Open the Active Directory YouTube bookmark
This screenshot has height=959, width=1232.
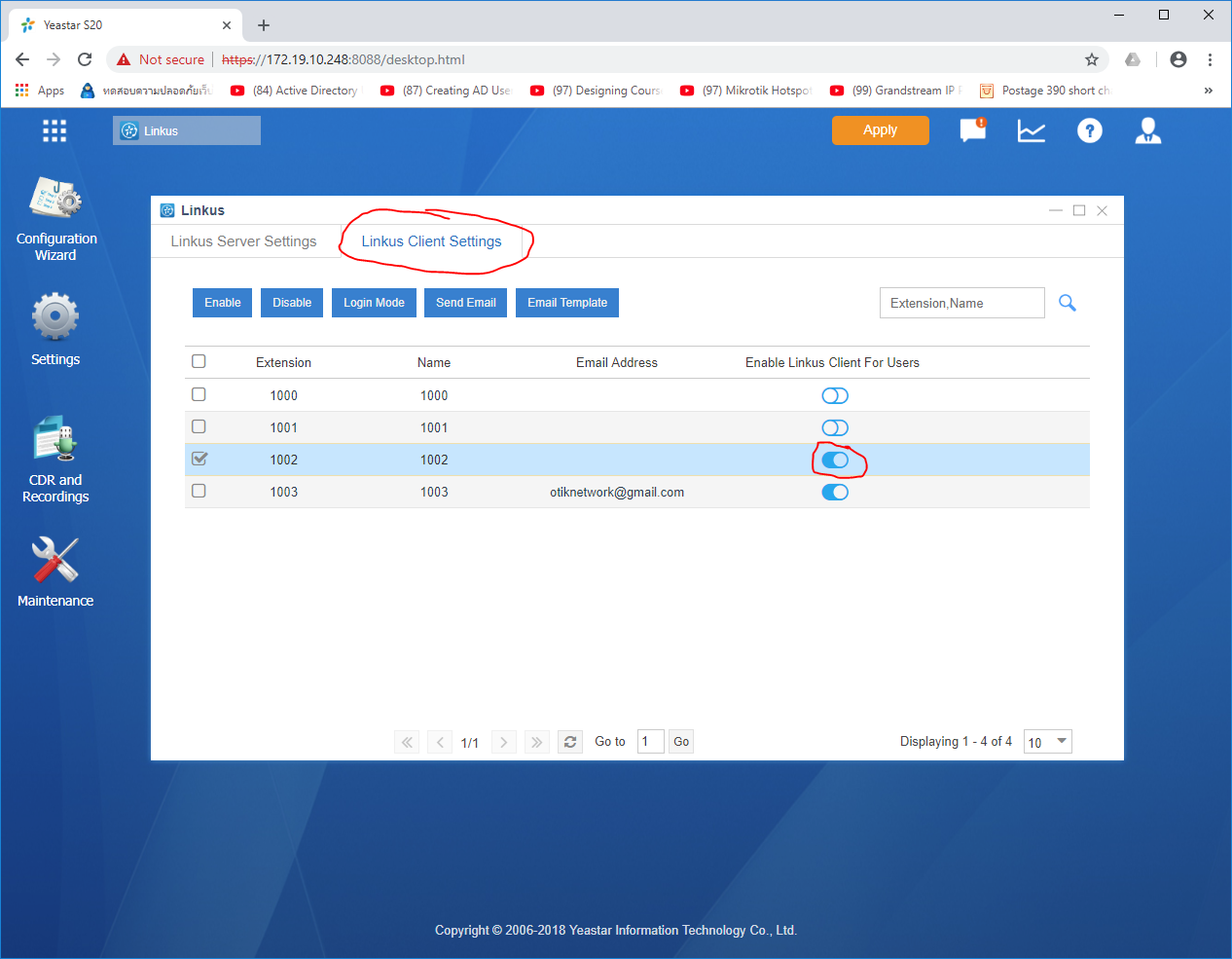click(295, 91)
